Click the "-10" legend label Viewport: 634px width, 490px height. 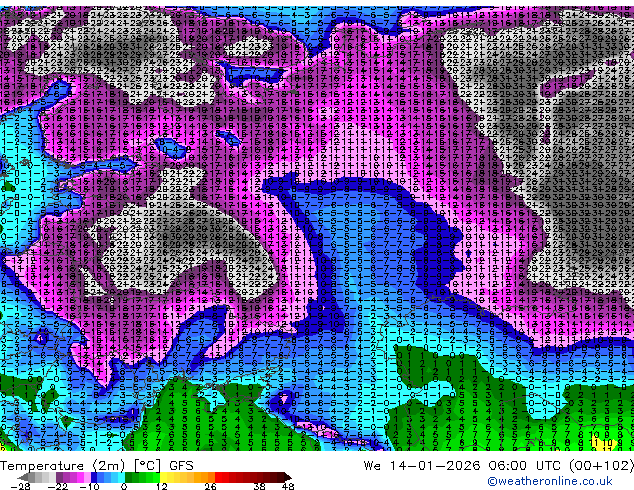pos(89,486)
